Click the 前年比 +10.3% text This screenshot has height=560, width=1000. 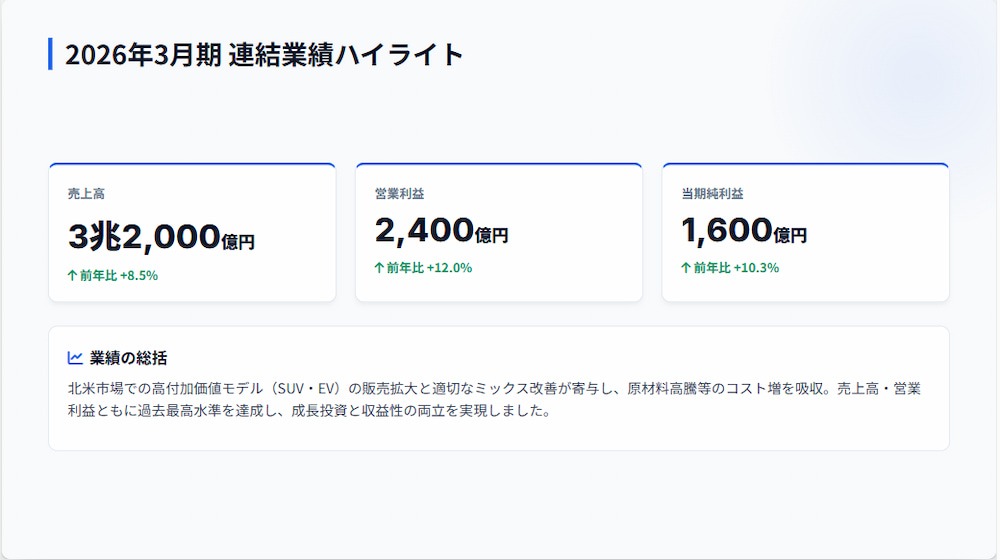(x=737, y=268)
